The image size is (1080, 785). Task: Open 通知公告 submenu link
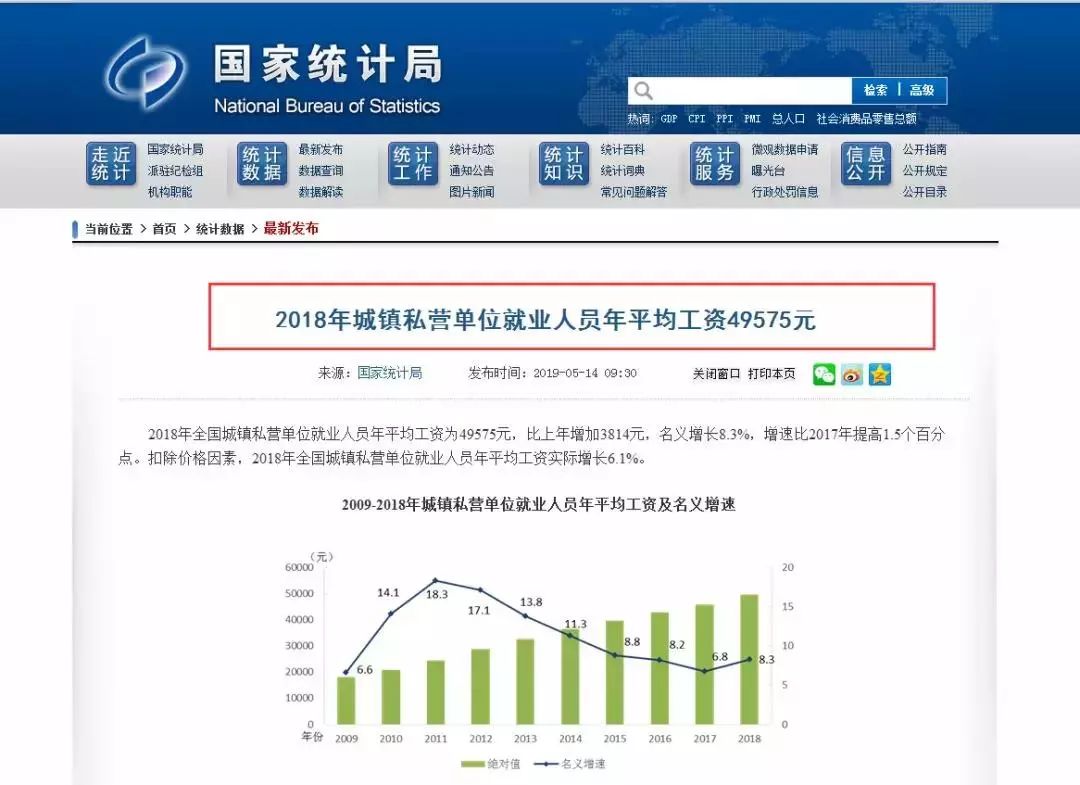[472, 171]
